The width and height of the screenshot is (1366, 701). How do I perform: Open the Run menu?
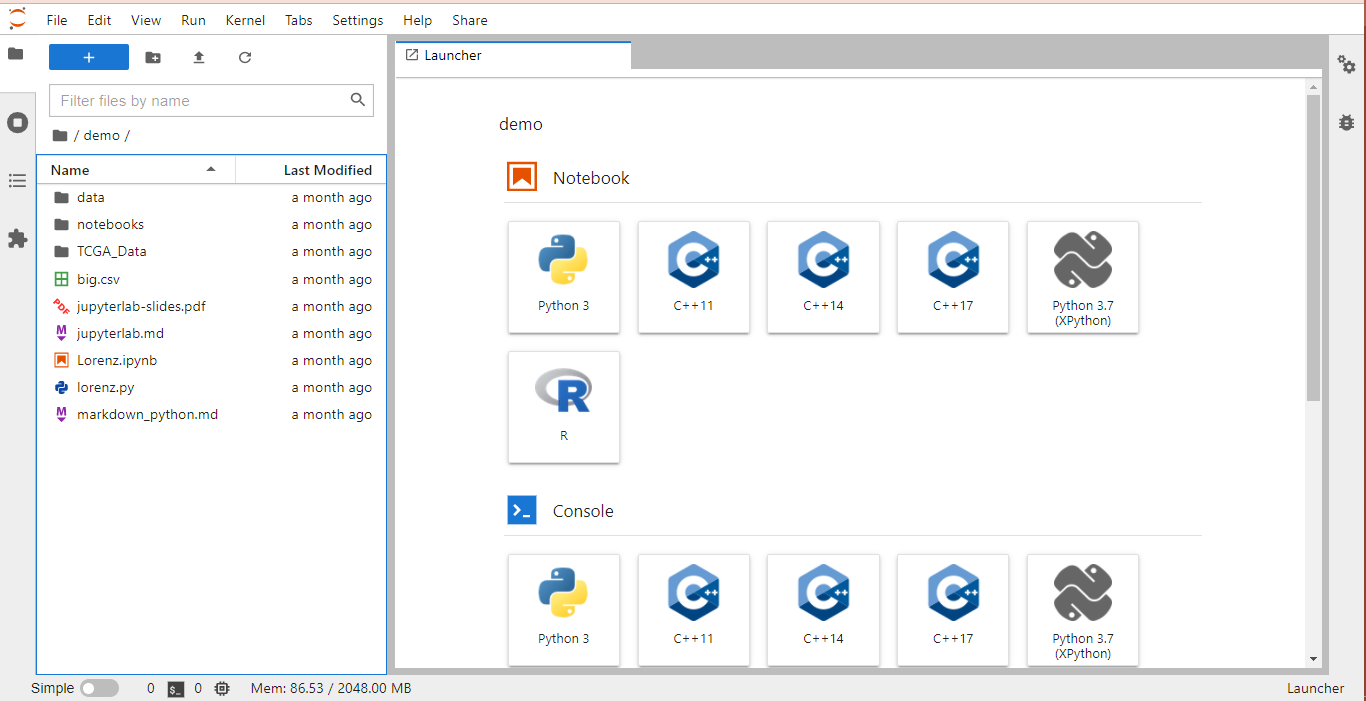[x=193, y=20]
